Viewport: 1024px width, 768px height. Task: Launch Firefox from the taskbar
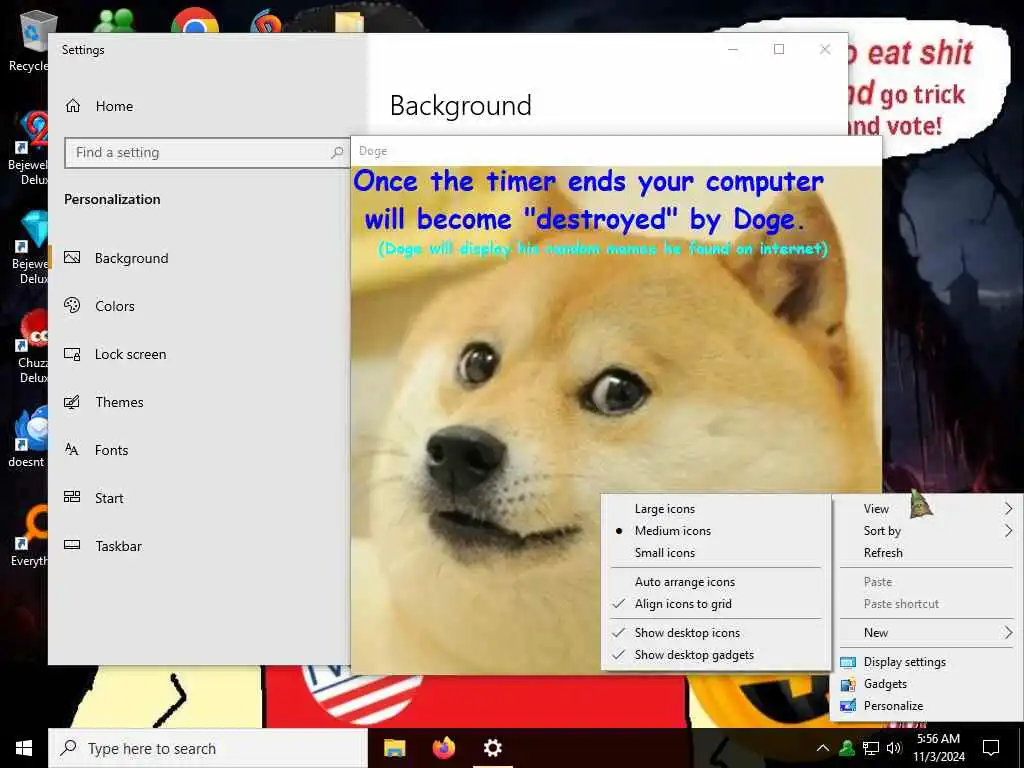coord(444,748)
